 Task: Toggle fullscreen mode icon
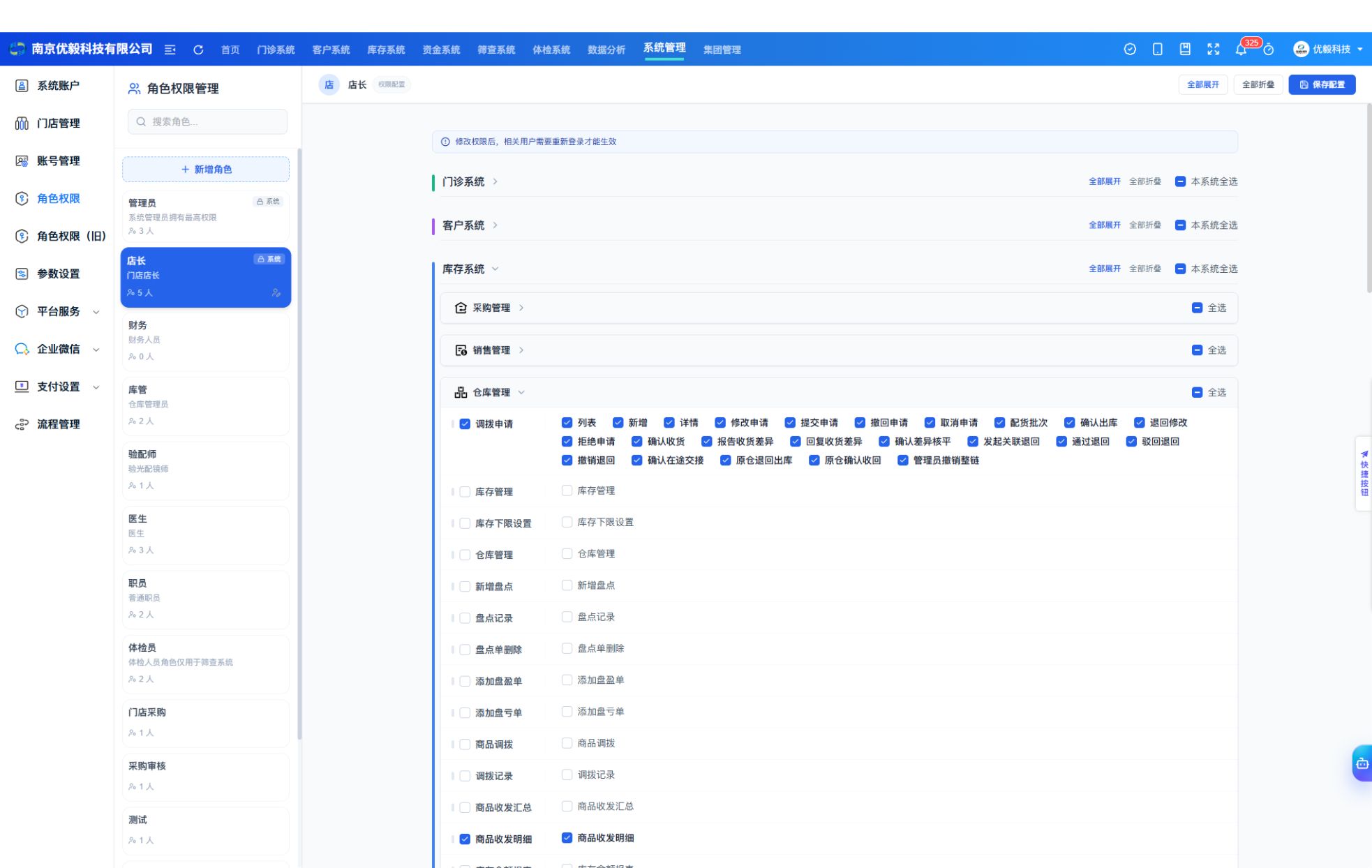click(1213, 49)
